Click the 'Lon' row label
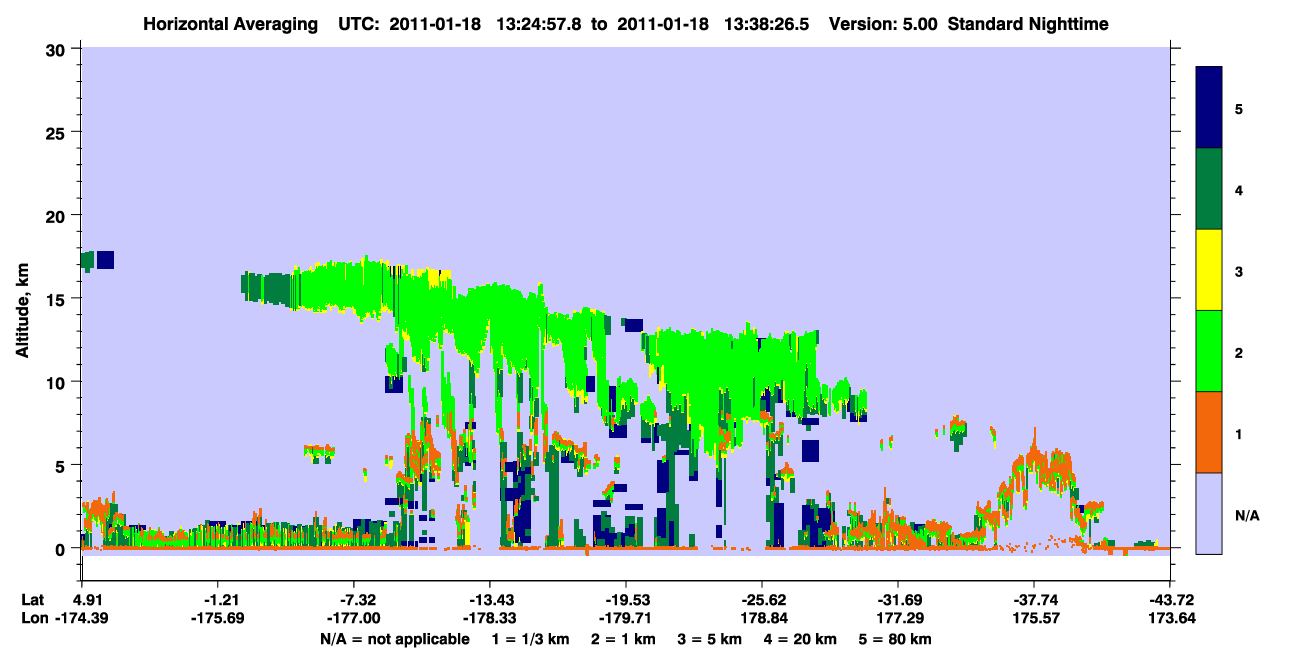The image size is (1300, 667). click(33, 619)
